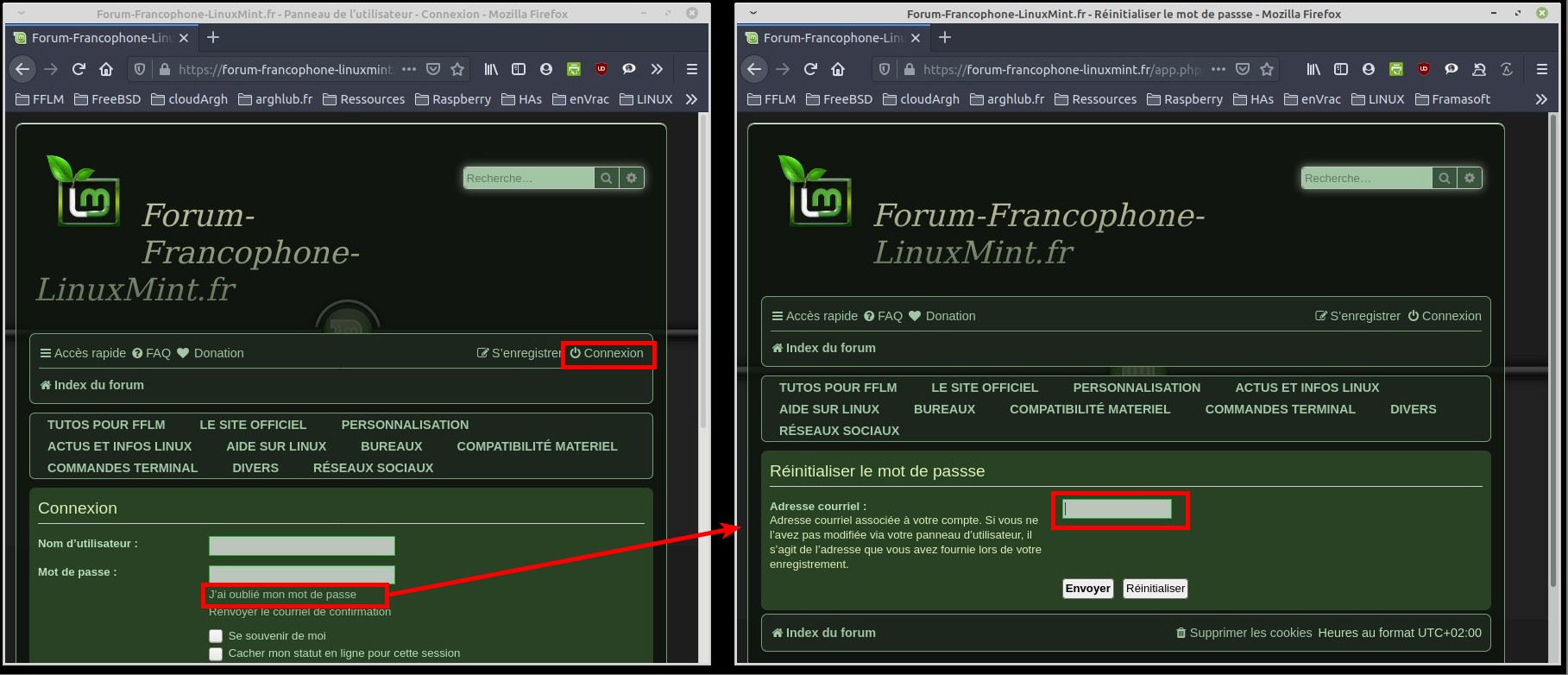Show more bookmarks via the right window's bookmarks bar chevron
This screenshot has width=1568, height=675.
coord(1541,99)
